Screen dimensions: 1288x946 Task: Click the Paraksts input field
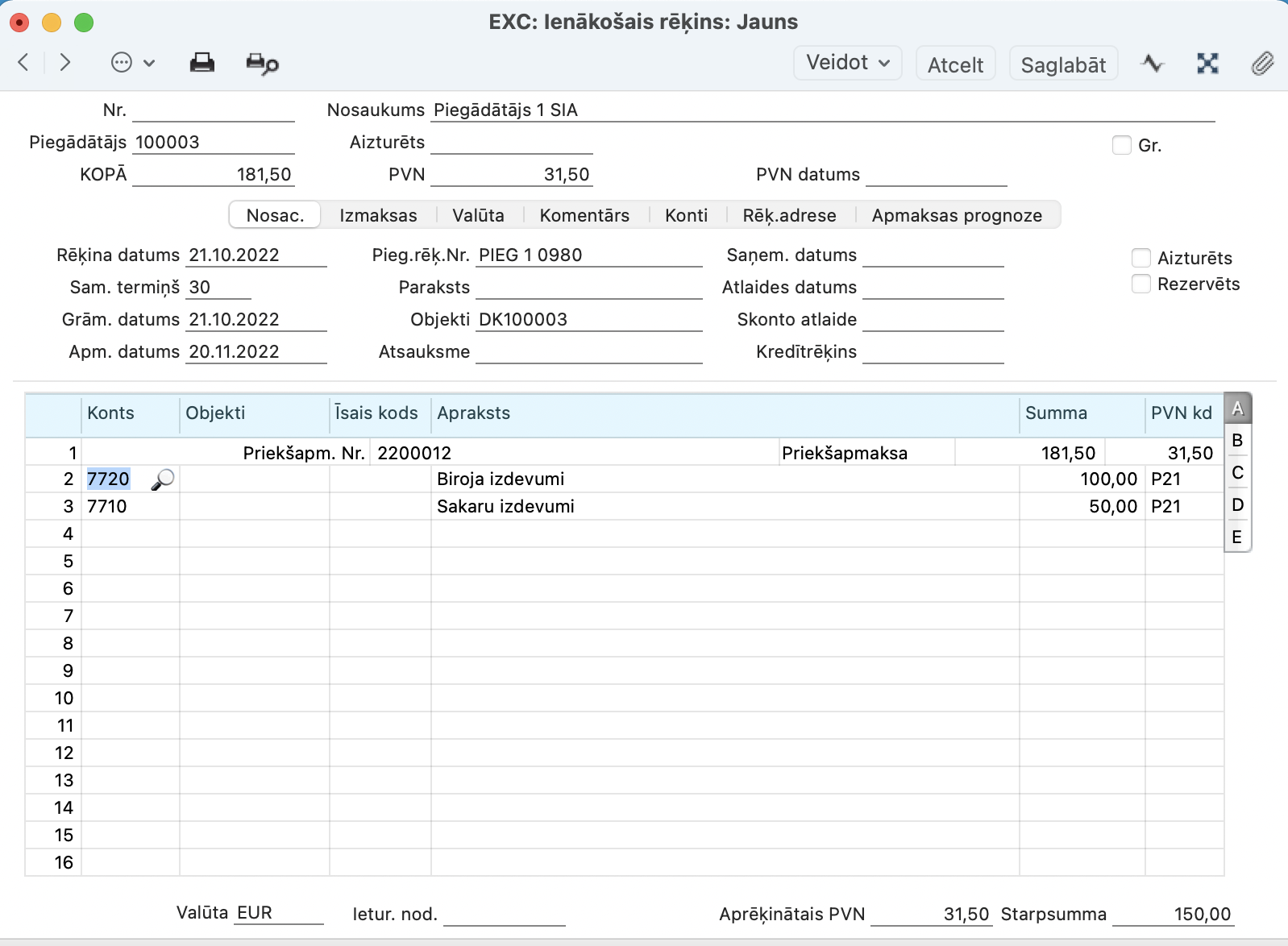[588, 288]
